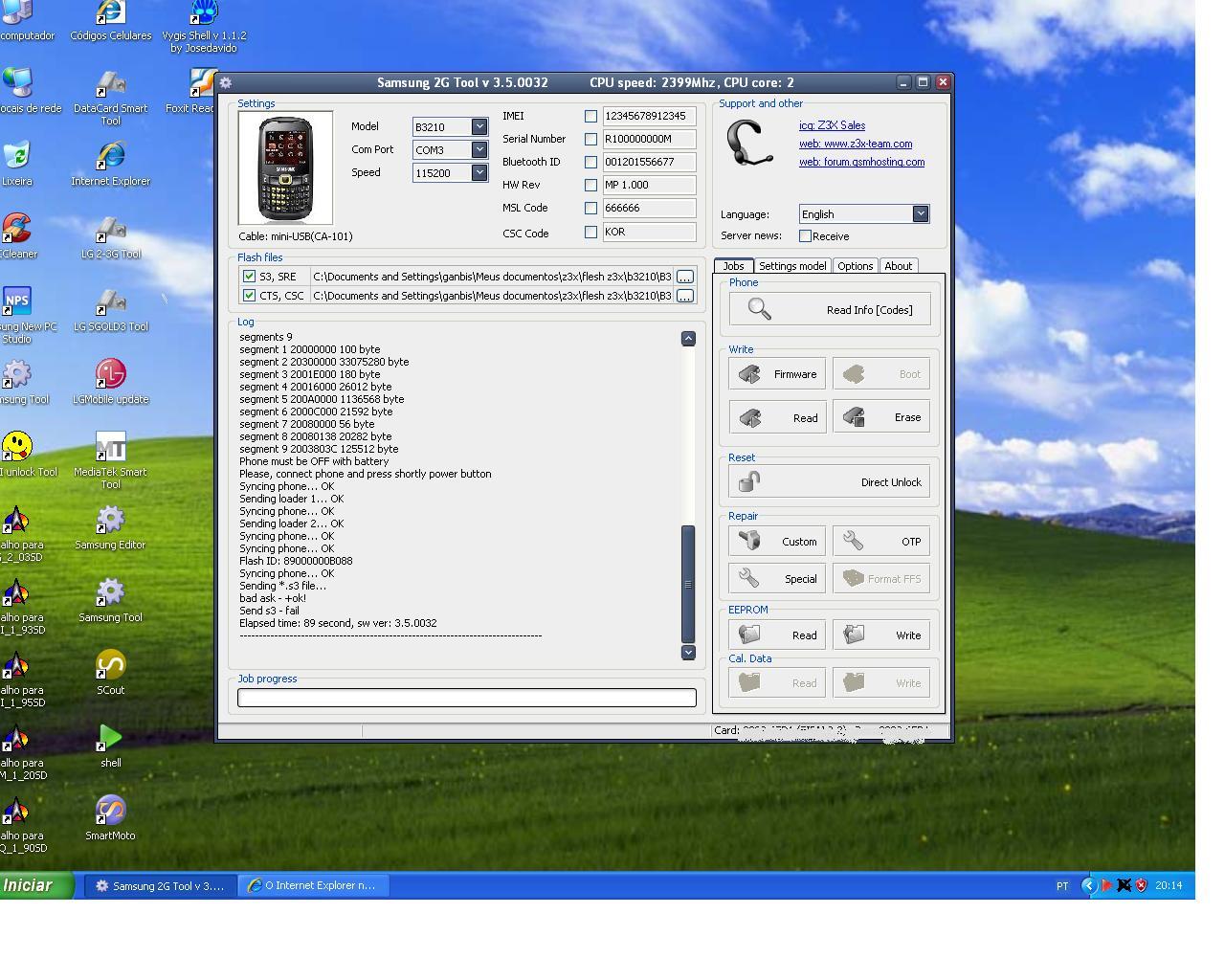Open shell desktop shortcut
Viewport: 1225px width, 980px height.
tap(110, 746)
